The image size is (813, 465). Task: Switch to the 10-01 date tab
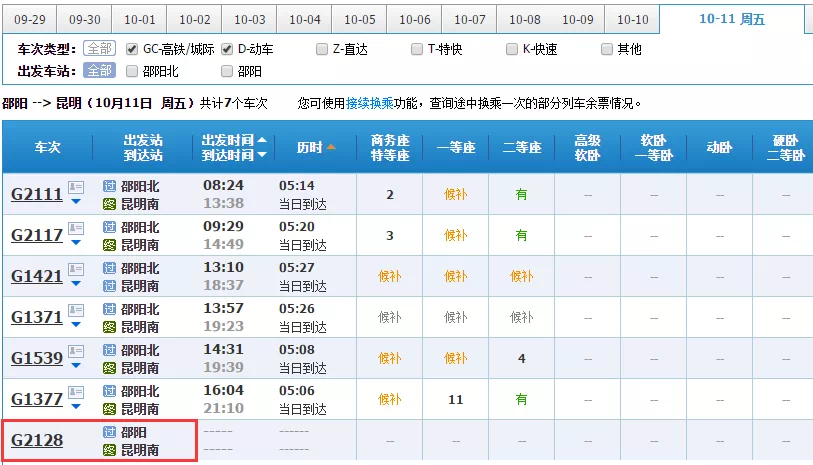(x=139, y=20)
